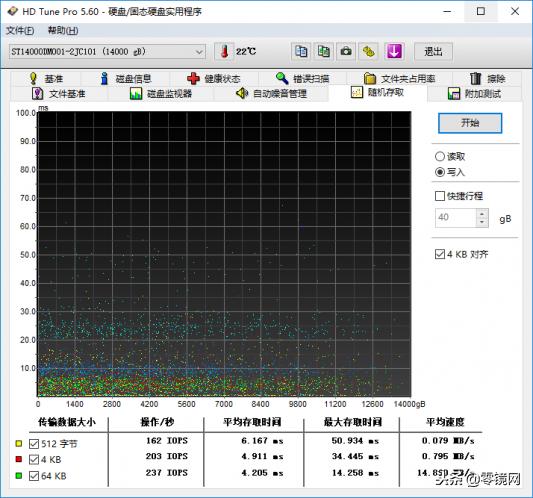The width and height of the screenshot is (533, 498).
Task: Switch to the 文件基准 tab
Action: tap(58, 93)
